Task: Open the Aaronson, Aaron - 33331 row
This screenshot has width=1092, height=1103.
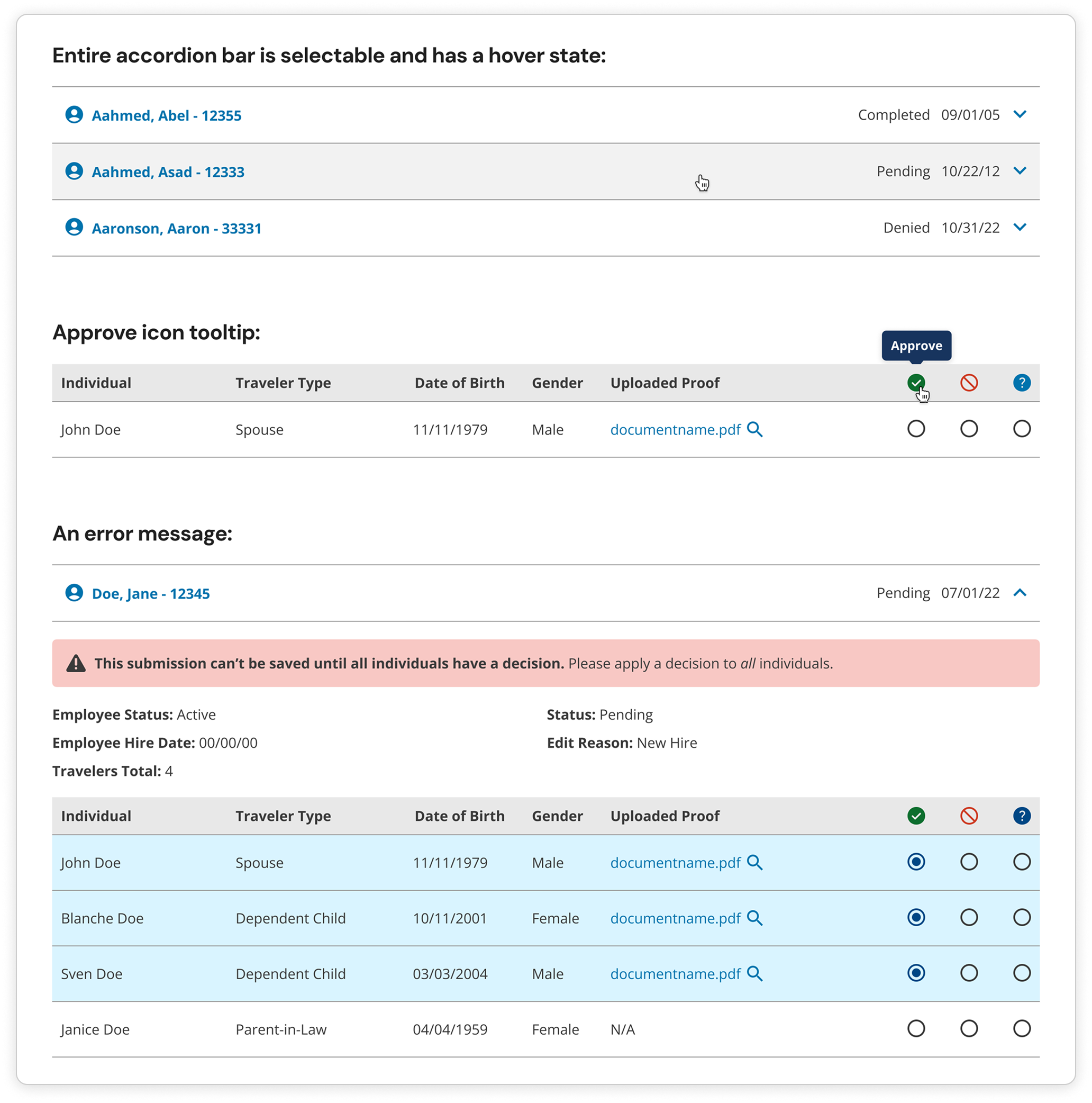Action: click(176, 228)
